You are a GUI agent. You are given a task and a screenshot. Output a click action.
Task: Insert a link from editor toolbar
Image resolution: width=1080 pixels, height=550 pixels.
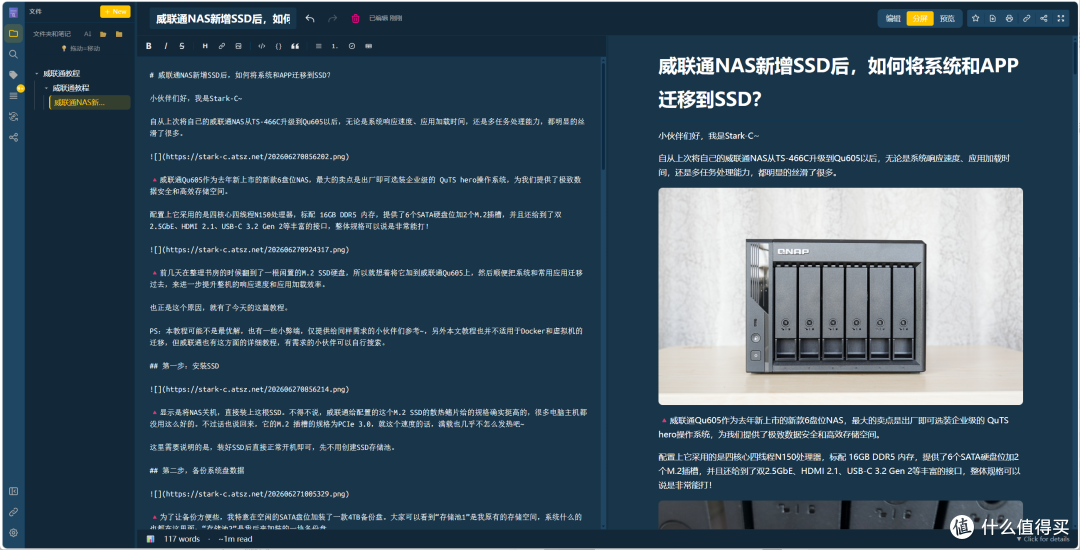[x=222, y=46]
